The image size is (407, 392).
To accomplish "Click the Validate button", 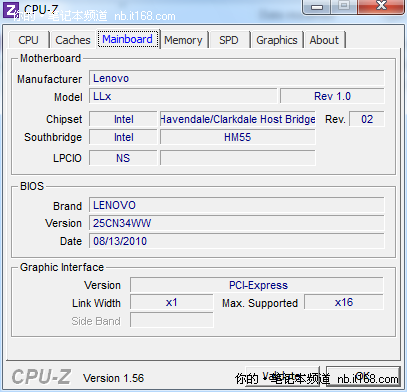I will click(x=283, y=376).
